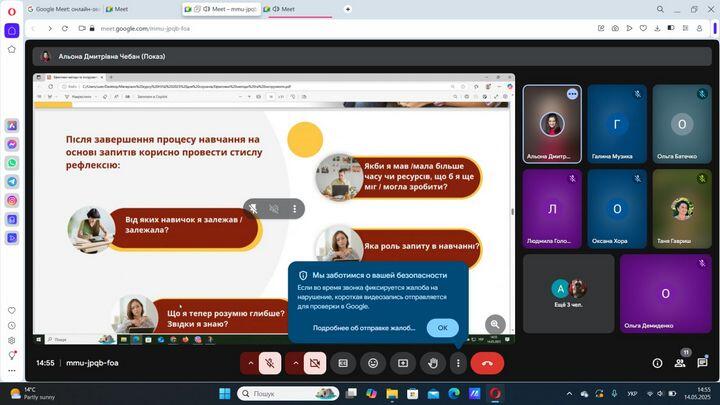Click the Present now screen share button

403,363
